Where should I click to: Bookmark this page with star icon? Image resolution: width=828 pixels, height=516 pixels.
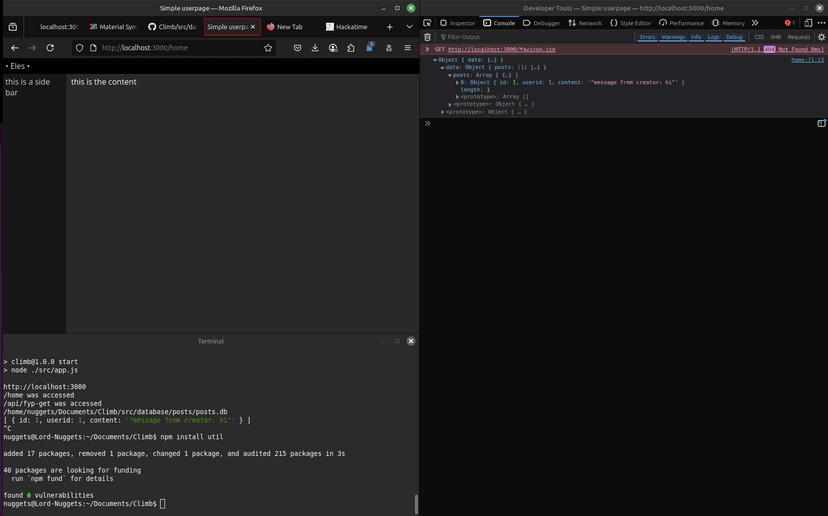coord(266,47)
